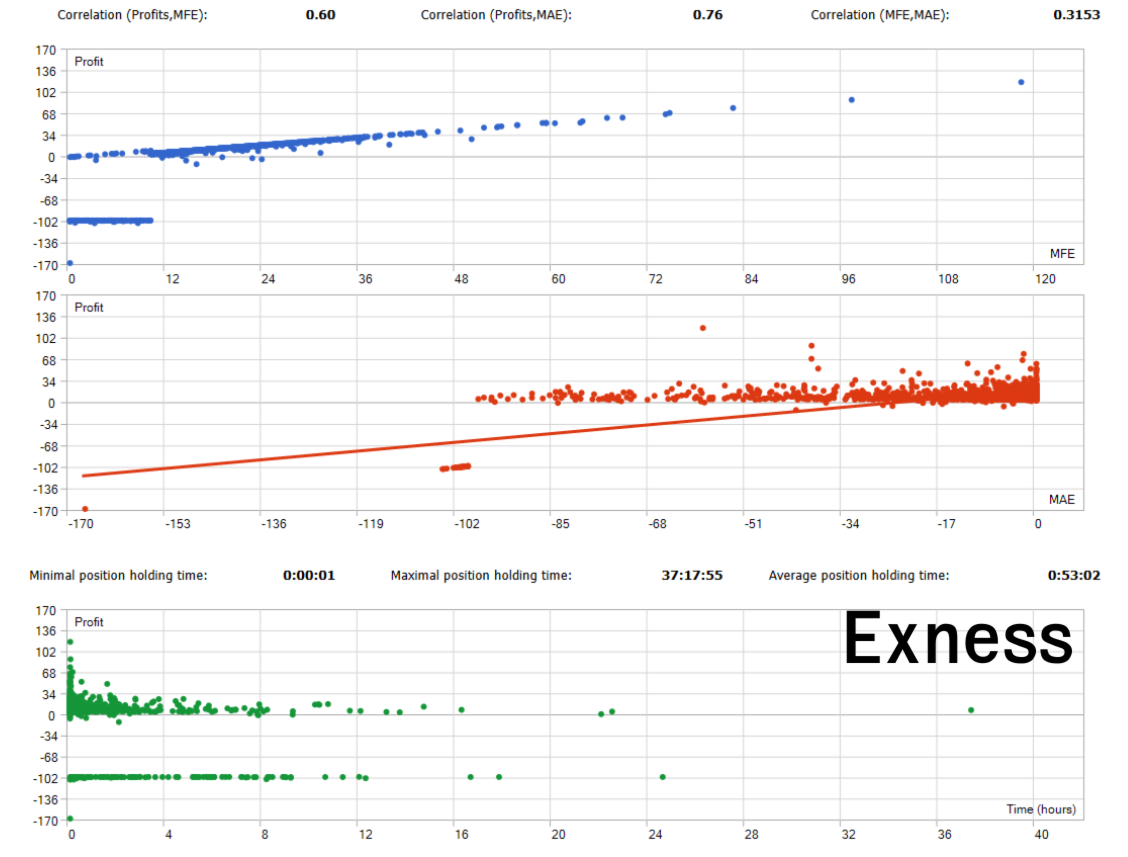1128x857 pixels.
Task: Click the blue data point near MFE 84
Action: coord(733,108)
